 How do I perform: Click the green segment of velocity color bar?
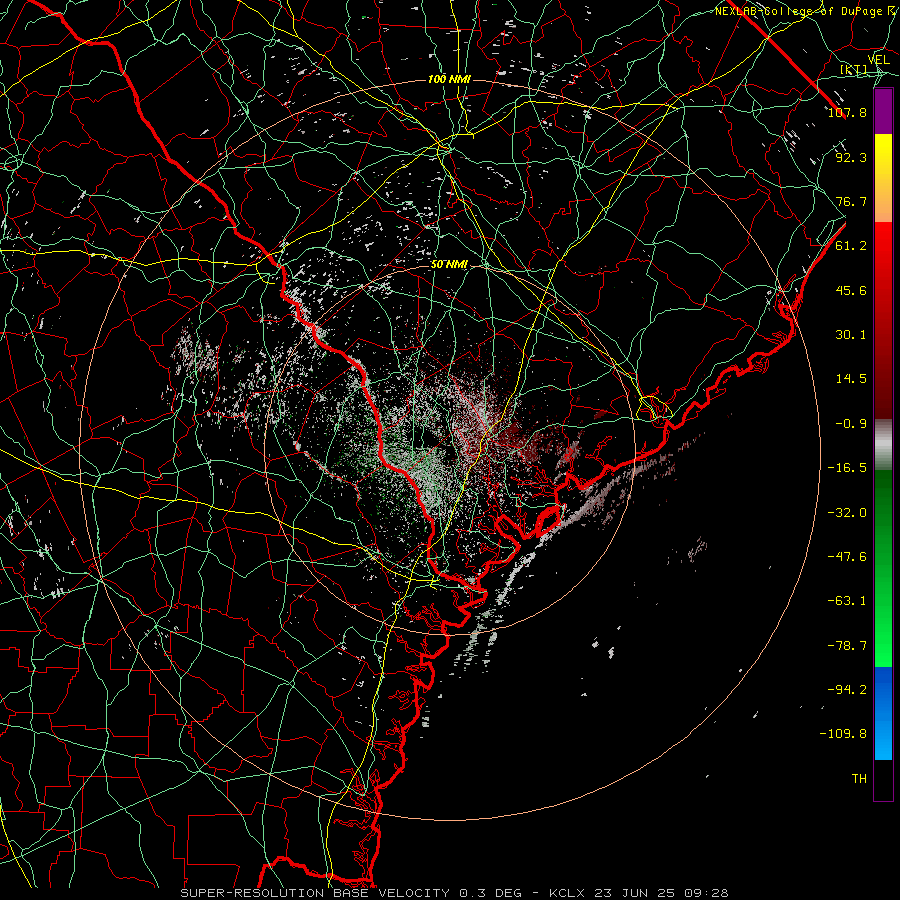coord(883,568)
